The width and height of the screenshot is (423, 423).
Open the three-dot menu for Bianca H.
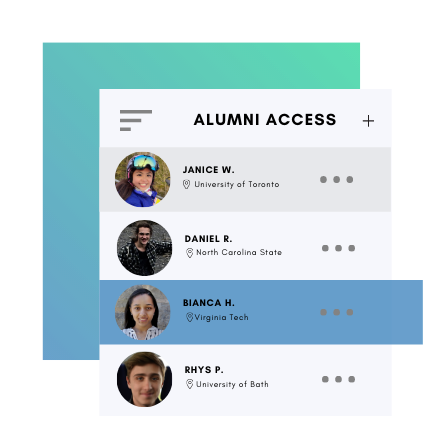tap(336, 312)
